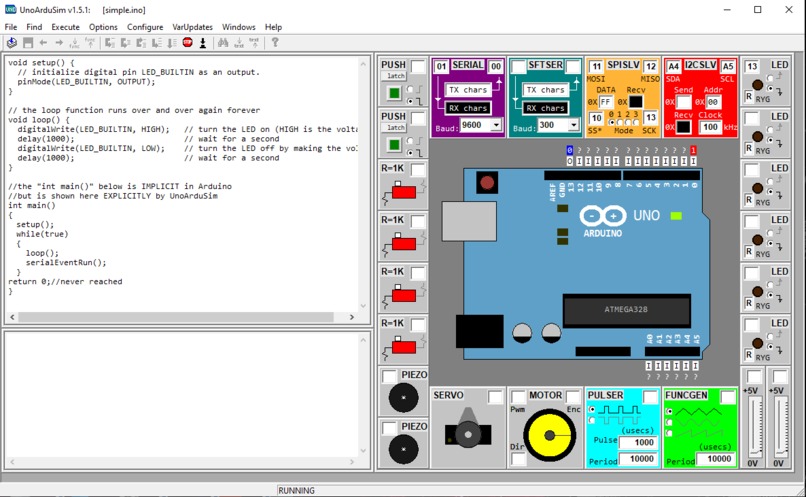
Task: Click the Load sketch toolbar icon
Action: (12, 43)
